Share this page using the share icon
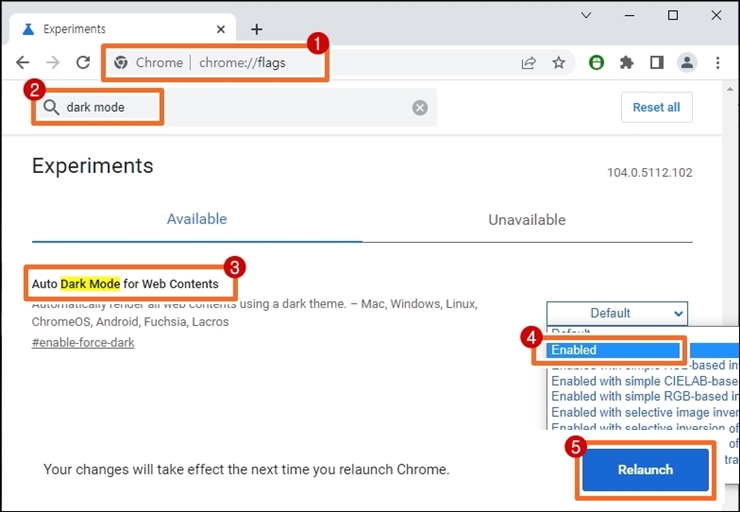 [529, 62]
